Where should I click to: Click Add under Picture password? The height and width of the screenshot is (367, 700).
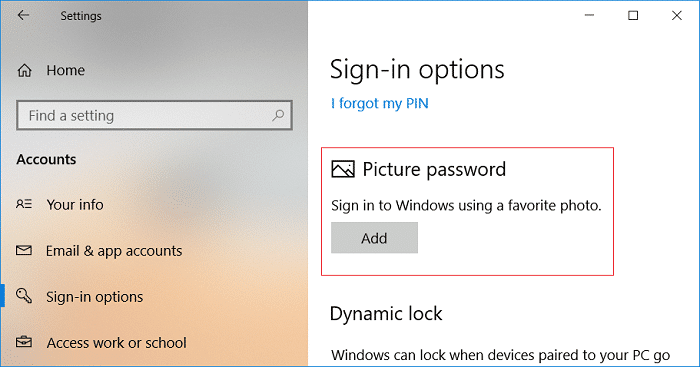374,238
